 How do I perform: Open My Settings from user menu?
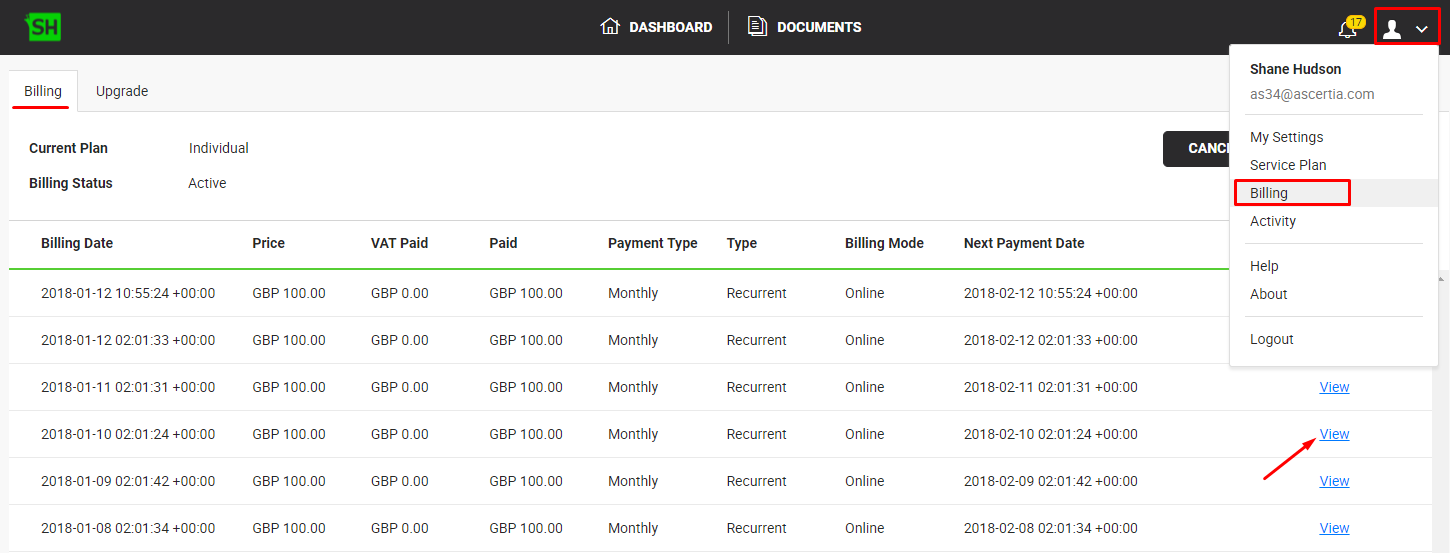(1286, 137)
